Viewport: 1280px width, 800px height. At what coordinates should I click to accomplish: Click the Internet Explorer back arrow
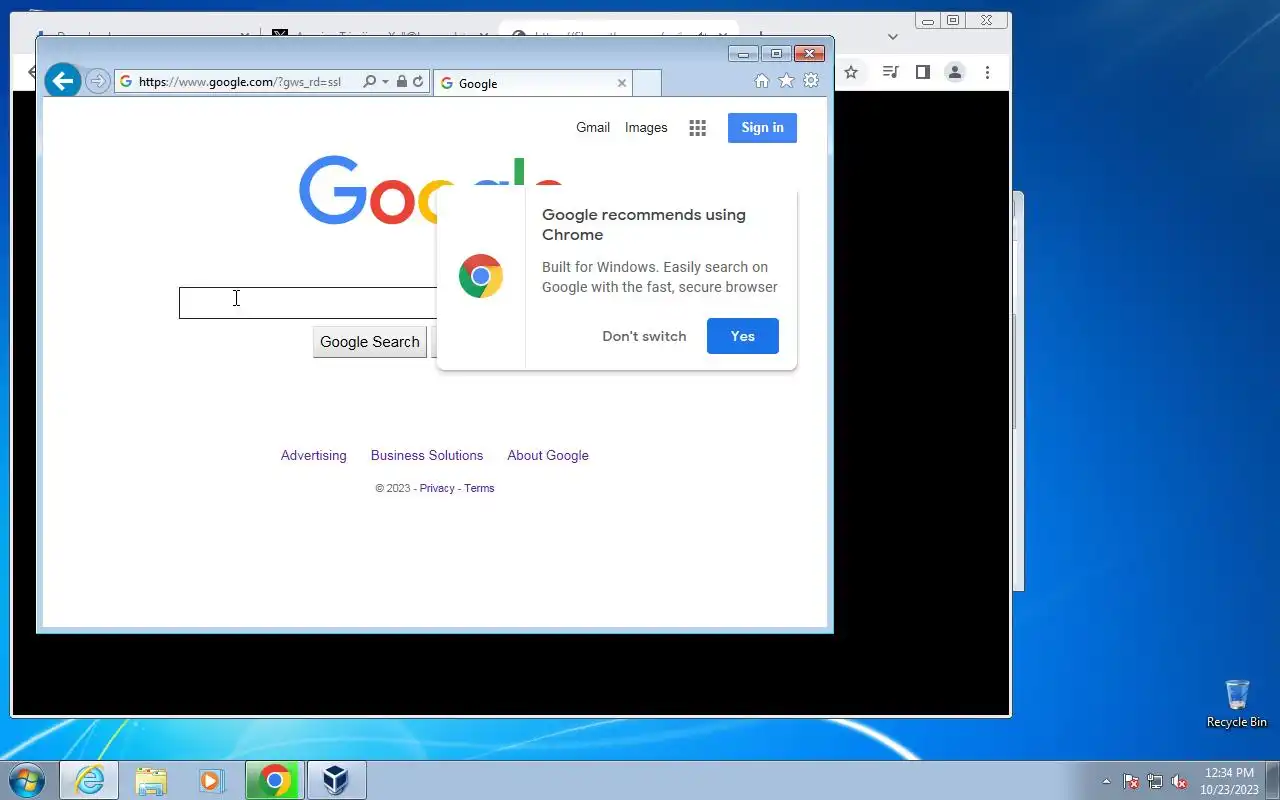point(62,81)
